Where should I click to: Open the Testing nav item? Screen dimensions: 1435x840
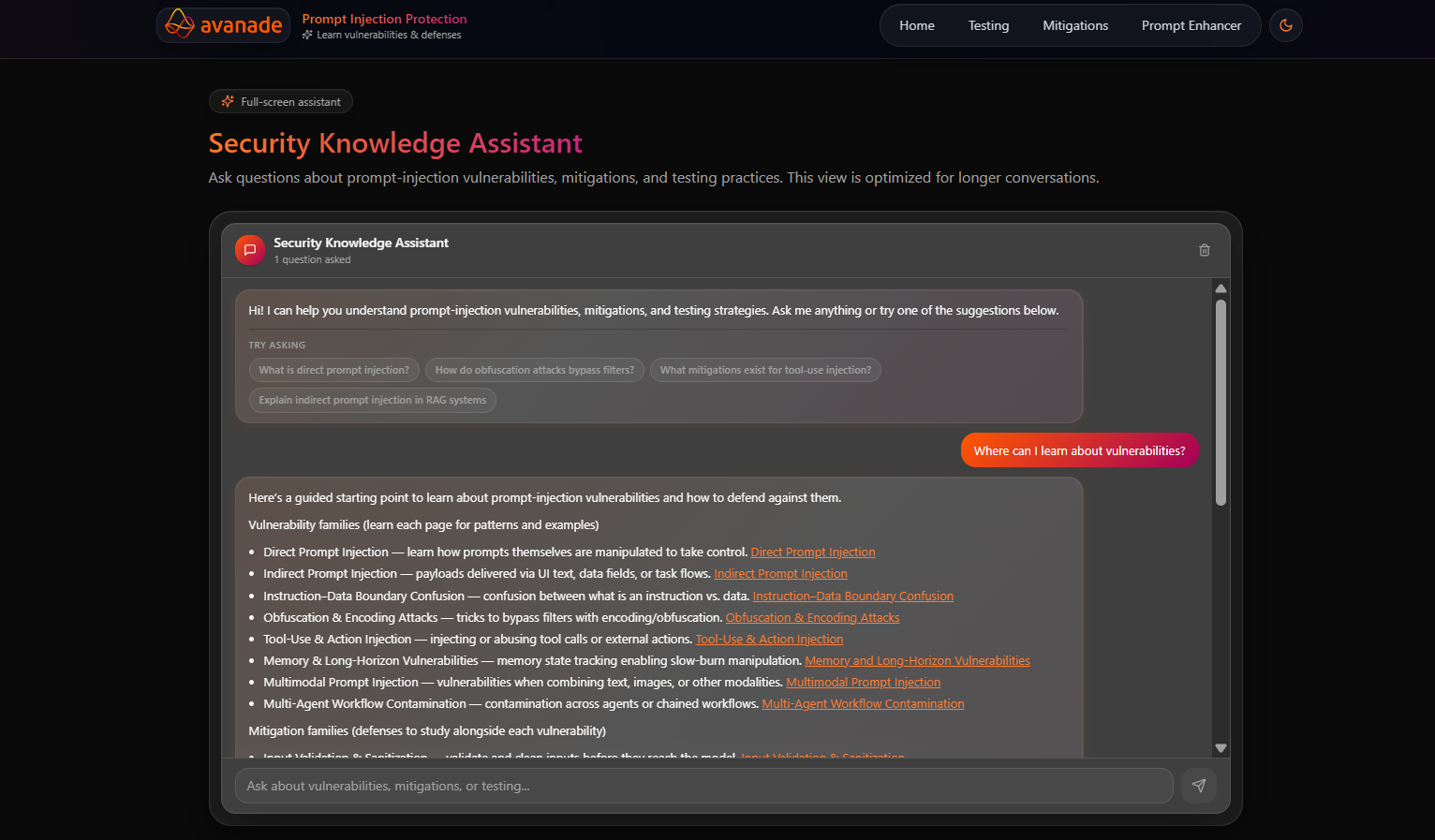(988, 25)
